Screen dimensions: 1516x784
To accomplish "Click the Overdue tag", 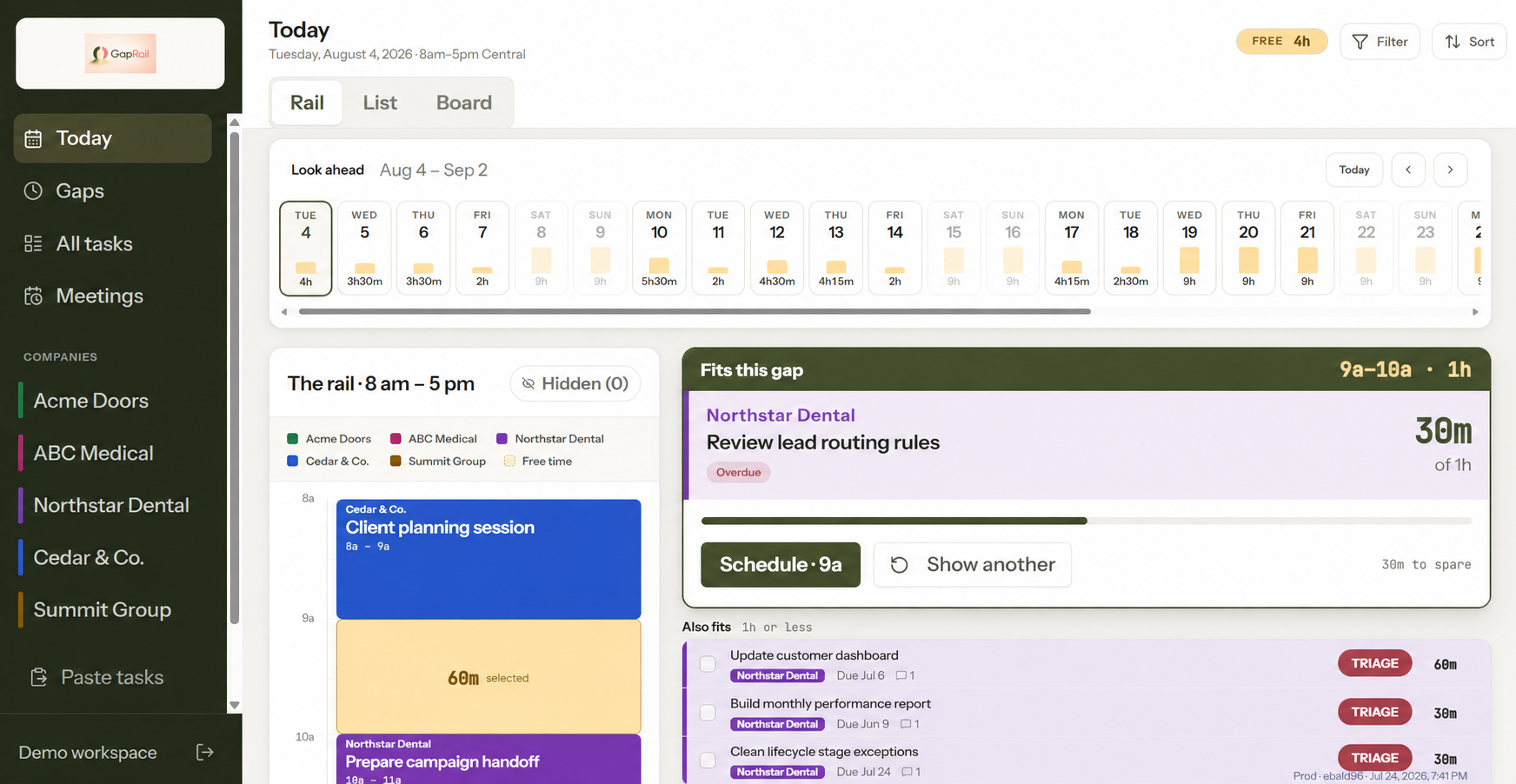I will tap(738, 473).
